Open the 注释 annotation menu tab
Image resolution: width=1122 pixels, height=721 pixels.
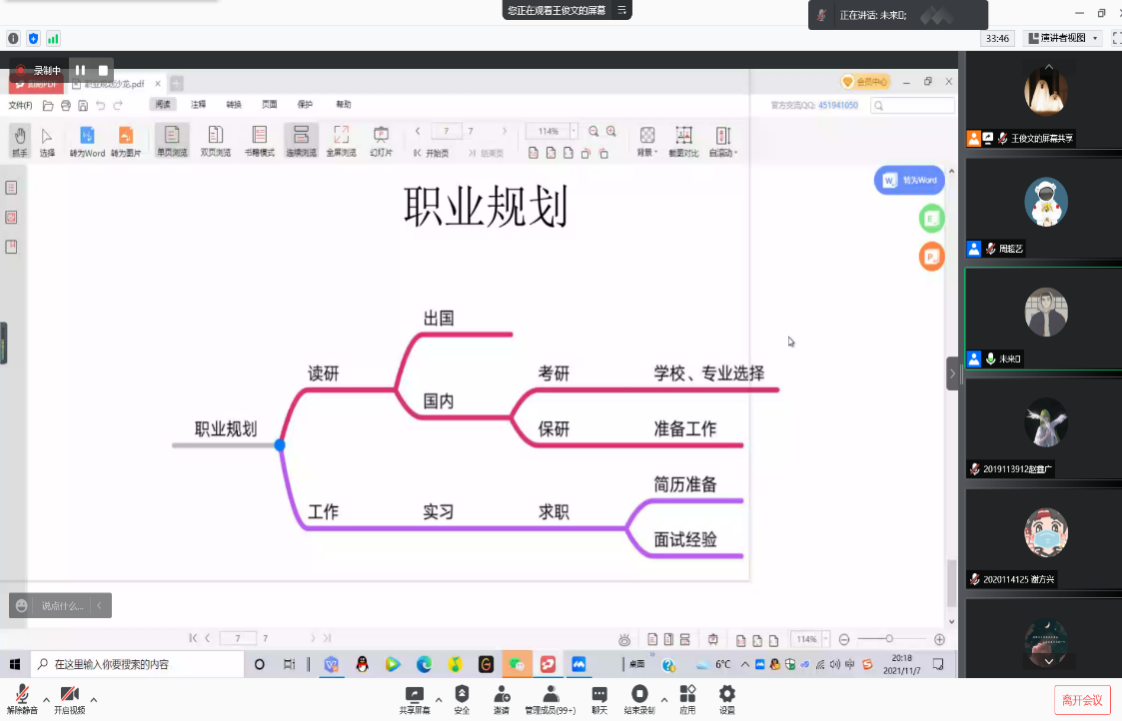198,105
